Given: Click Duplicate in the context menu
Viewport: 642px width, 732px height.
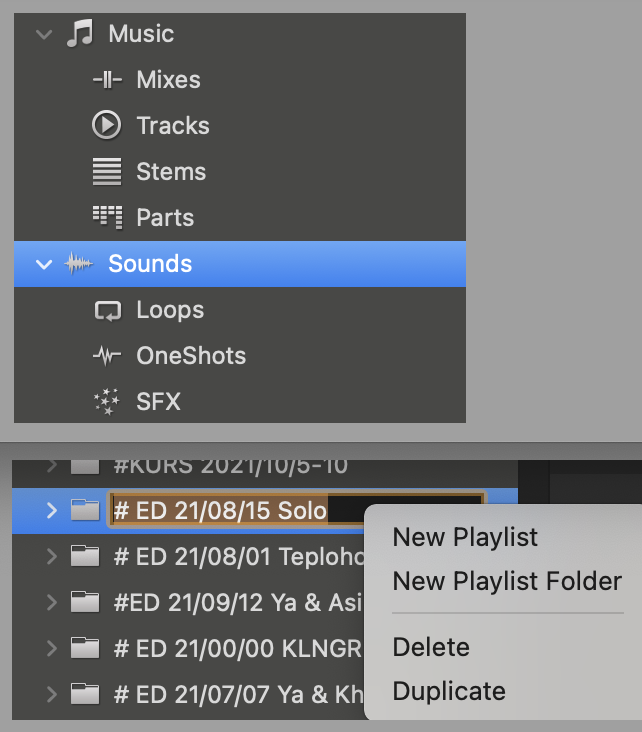Looking at the screenshot, I should [x=449, y=691].
